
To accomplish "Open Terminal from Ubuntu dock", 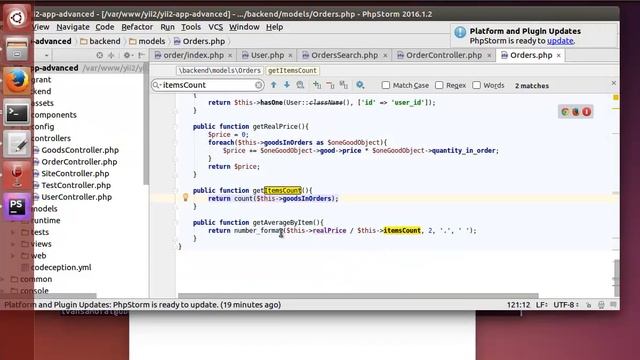I will coord(17,113).
